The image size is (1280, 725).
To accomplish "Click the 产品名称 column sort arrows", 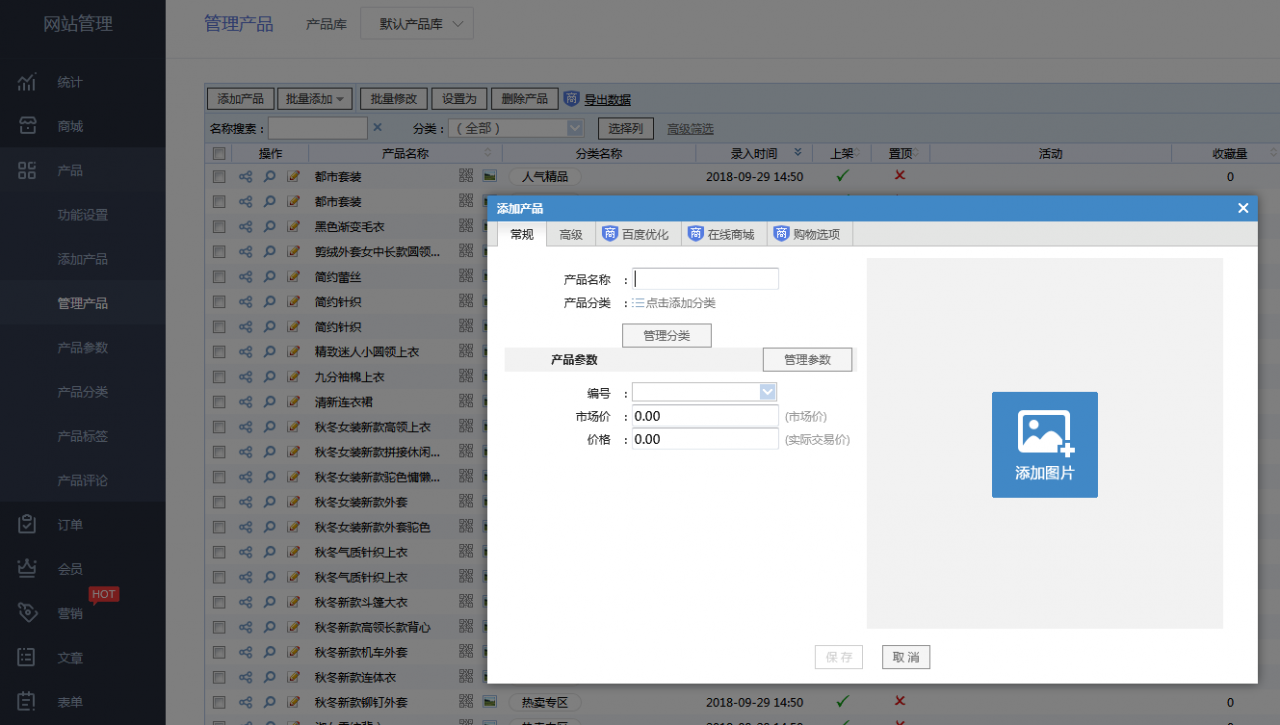I will point(489,153).
